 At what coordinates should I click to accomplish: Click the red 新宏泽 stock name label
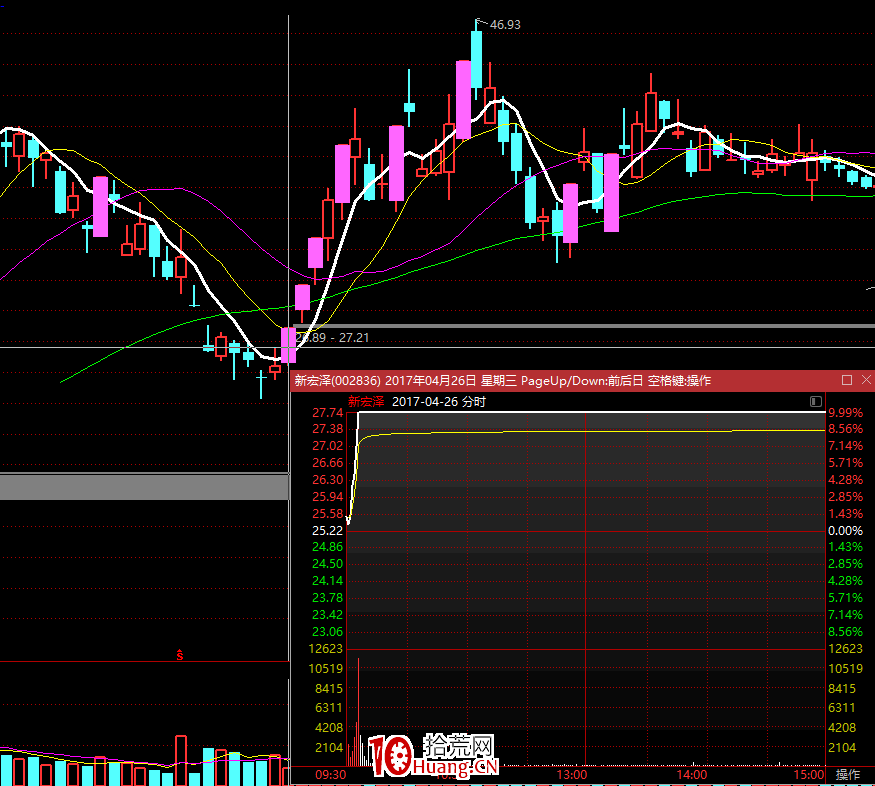tap(366, 402)
